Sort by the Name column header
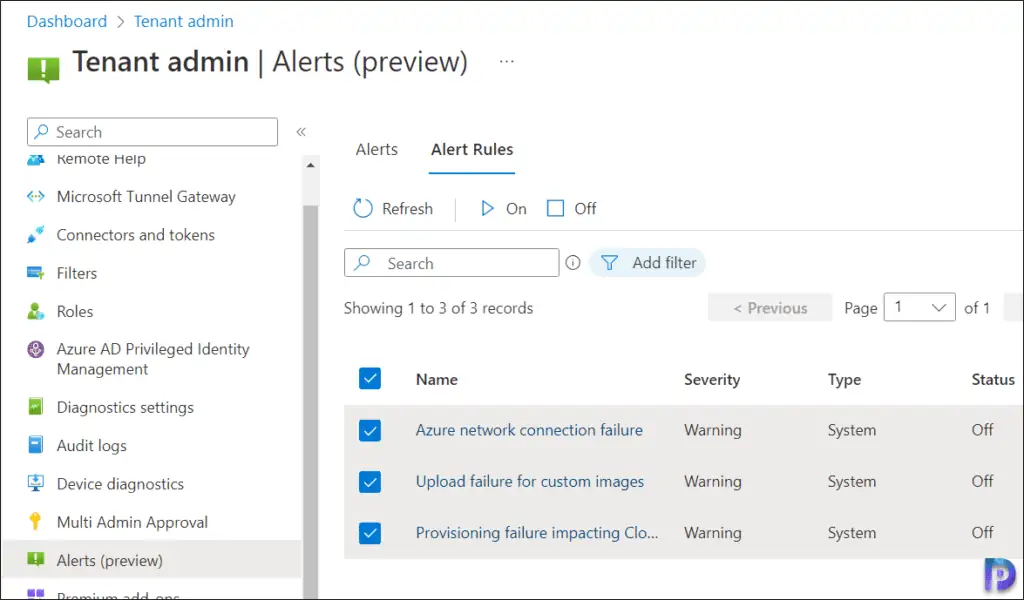The width and height of the screenshot is (1024, 600). (436, 379)
